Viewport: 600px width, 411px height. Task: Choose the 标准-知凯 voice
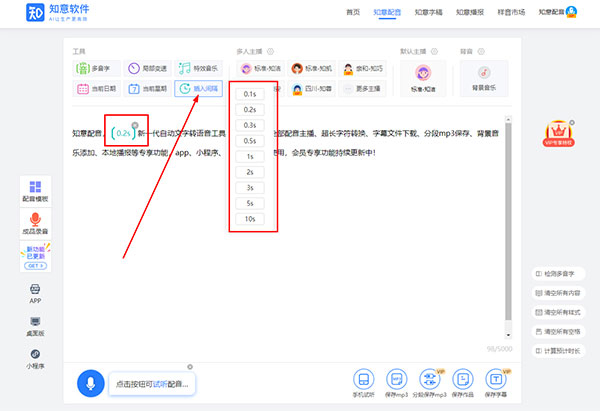[x=311, y=68]
